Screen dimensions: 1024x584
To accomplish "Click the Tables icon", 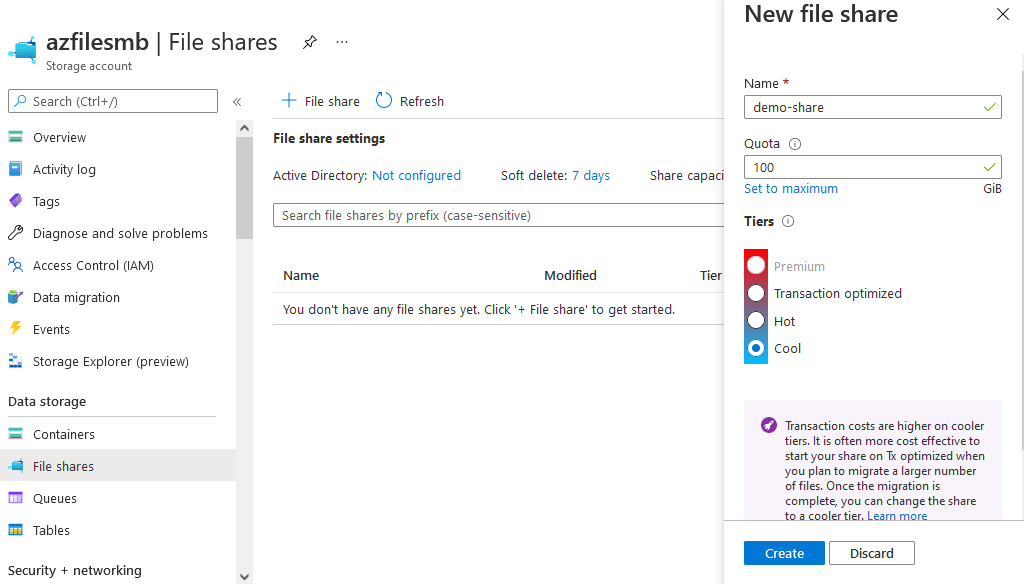I will click(16, 530).
